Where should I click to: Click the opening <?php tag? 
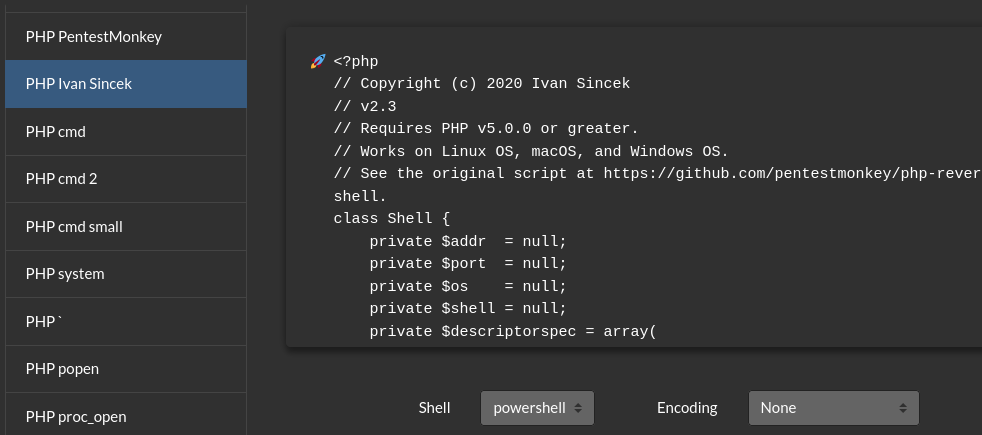pos(356,61)
